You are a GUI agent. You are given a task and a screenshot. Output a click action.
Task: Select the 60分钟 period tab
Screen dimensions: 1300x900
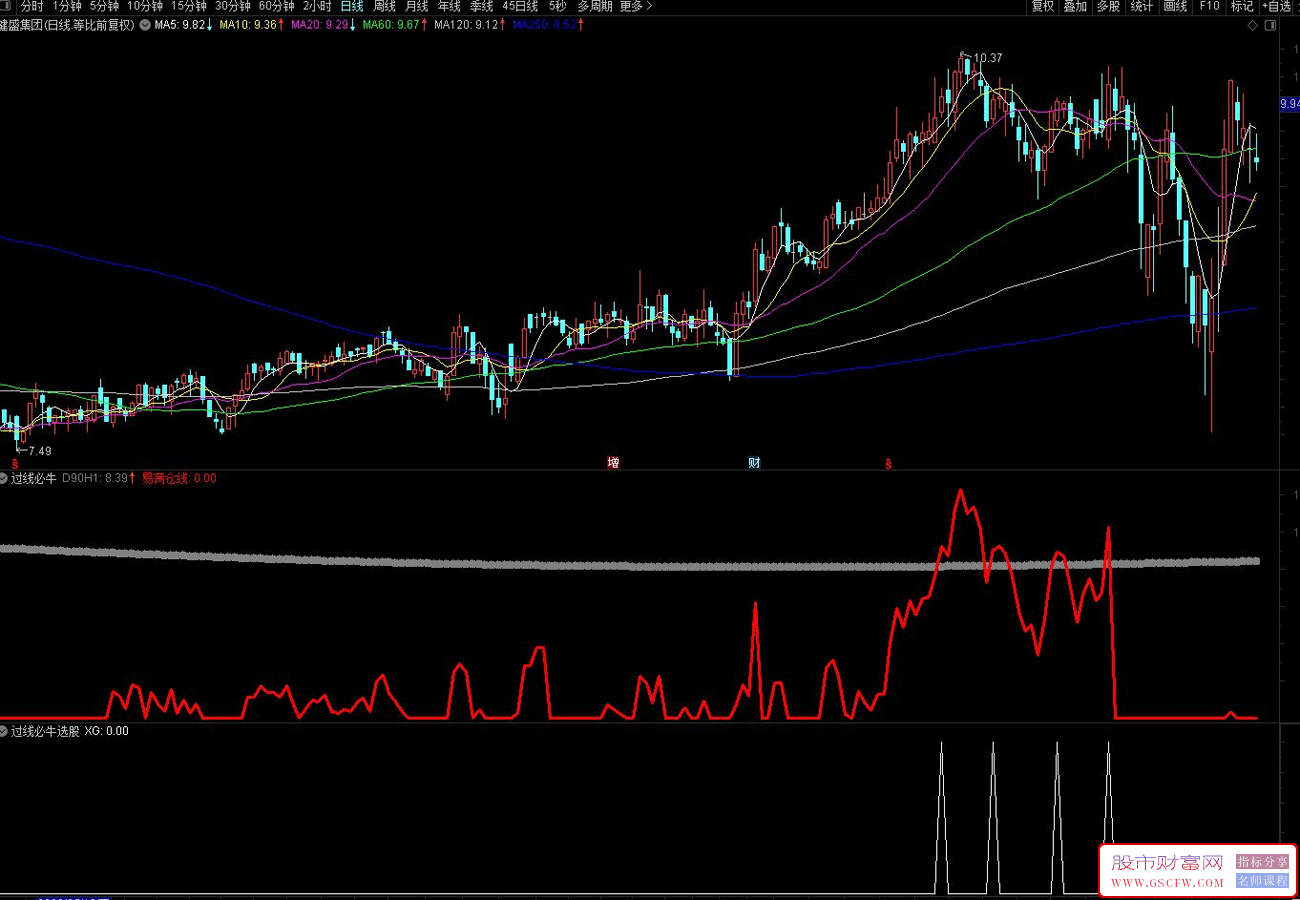277,6
